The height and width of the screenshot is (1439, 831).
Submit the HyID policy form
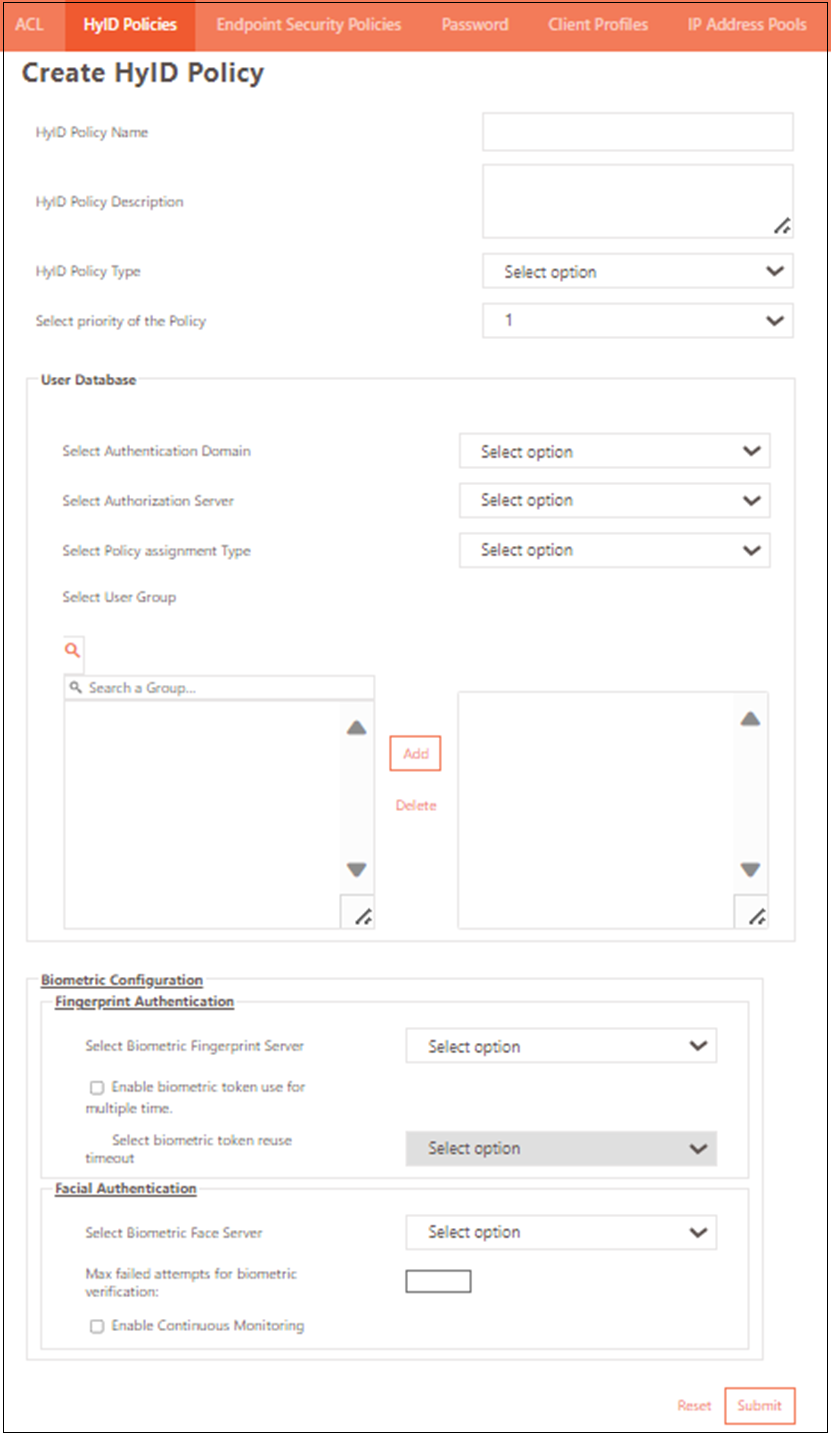(x=760, y=1405)
